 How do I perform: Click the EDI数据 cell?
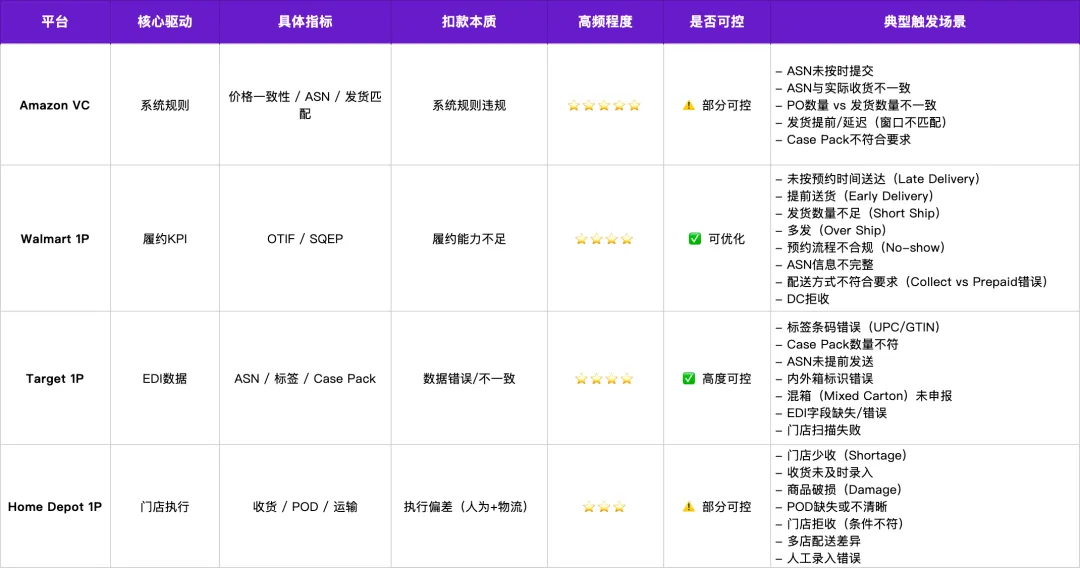point(165,379)
